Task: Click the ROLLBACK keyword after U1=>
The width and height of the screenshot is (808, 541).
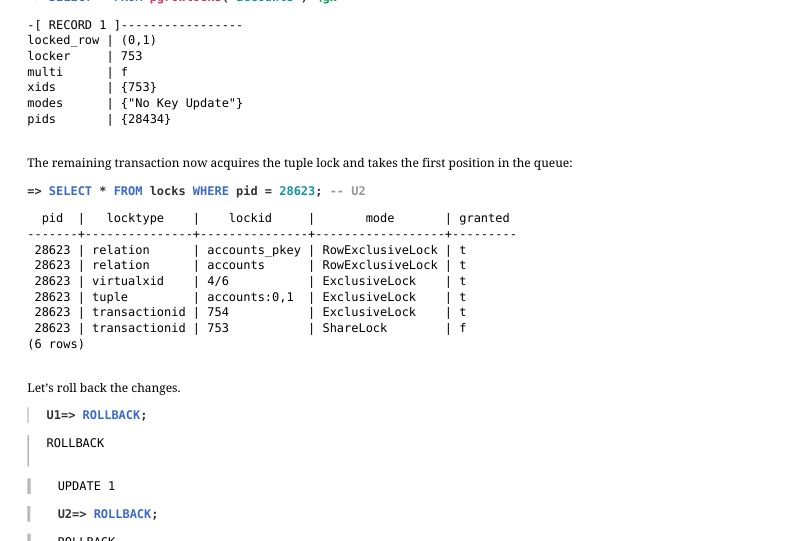Action: (111, 415)
